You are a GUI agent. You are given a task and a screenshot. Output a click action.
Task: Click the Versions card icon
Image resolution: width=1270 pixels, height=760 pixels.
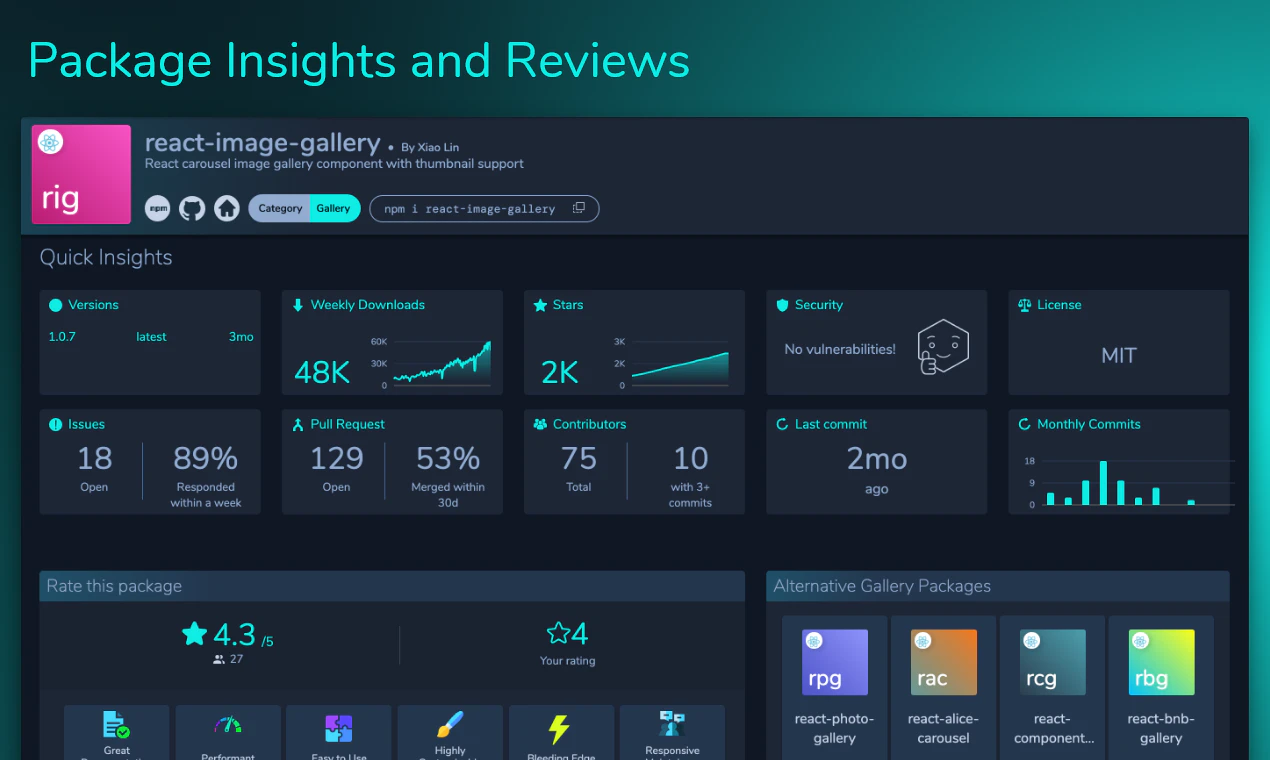[x=56, y=305]
